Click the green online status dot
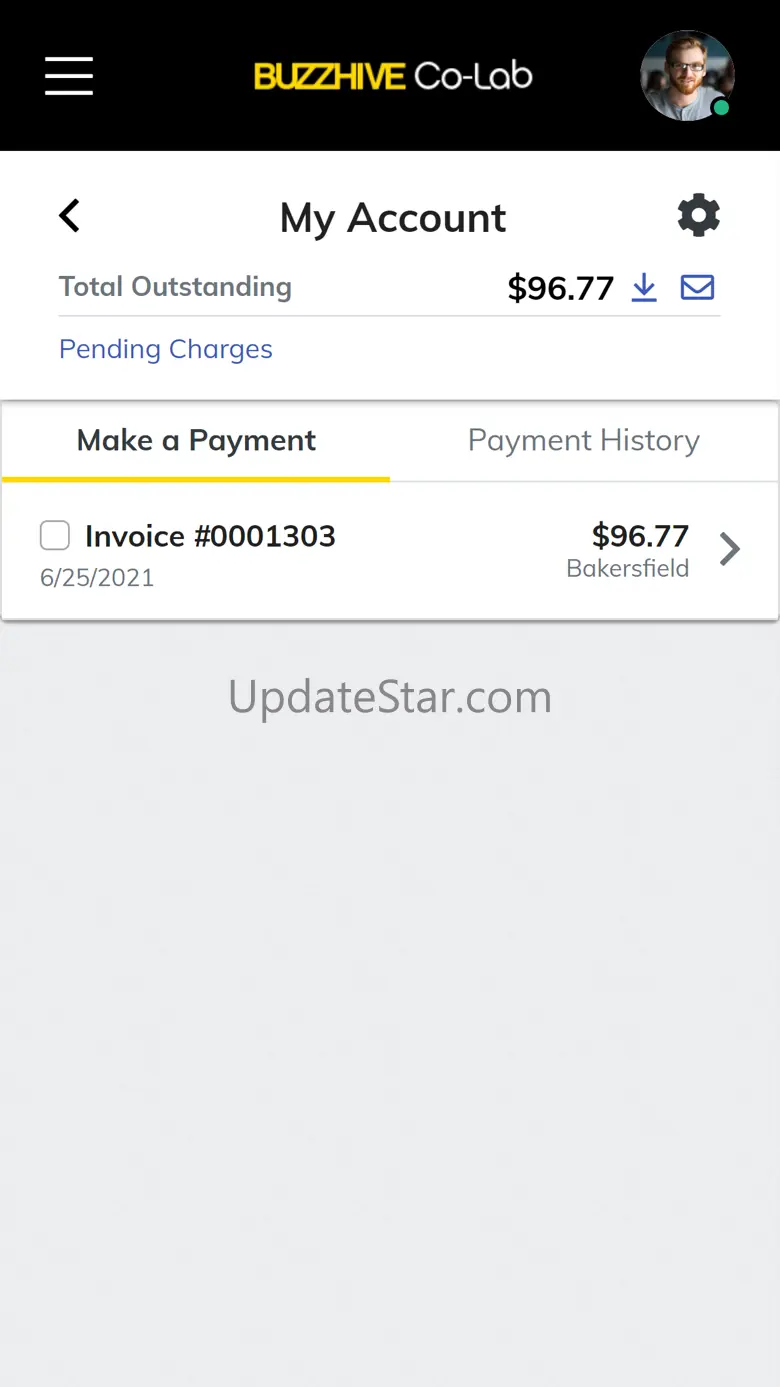The height and width of the screenshot is (1387, 780). (721, 107)
